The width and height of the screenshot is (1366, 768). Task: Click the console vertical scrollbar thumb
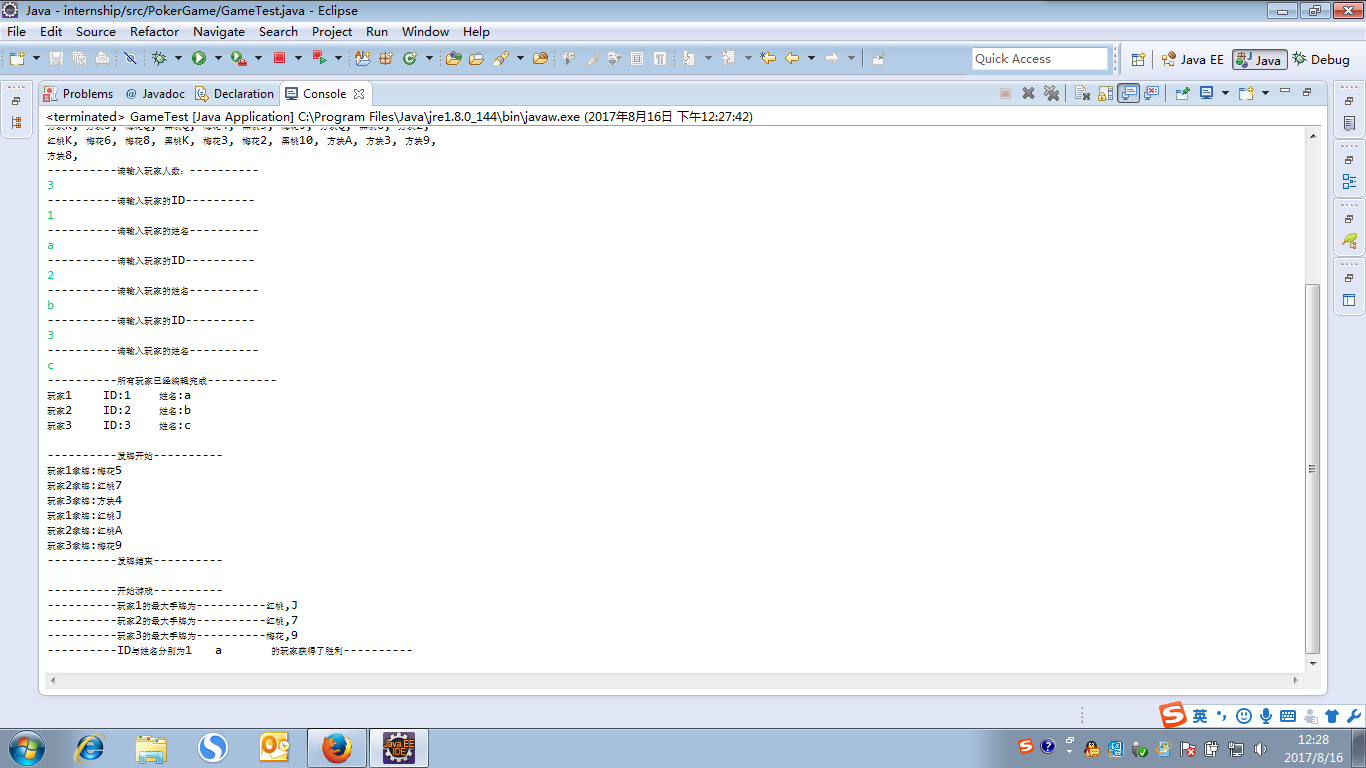pyautogui.click(x=1313, y=468)
